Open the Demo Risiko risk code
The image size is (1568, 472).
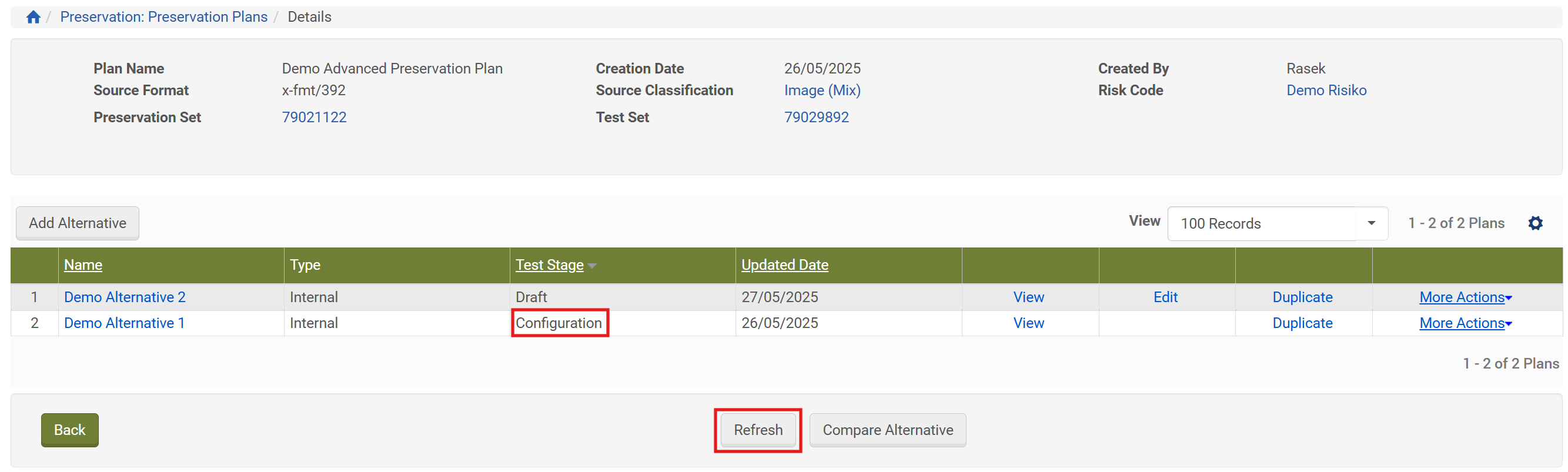tap(1326, 91)
